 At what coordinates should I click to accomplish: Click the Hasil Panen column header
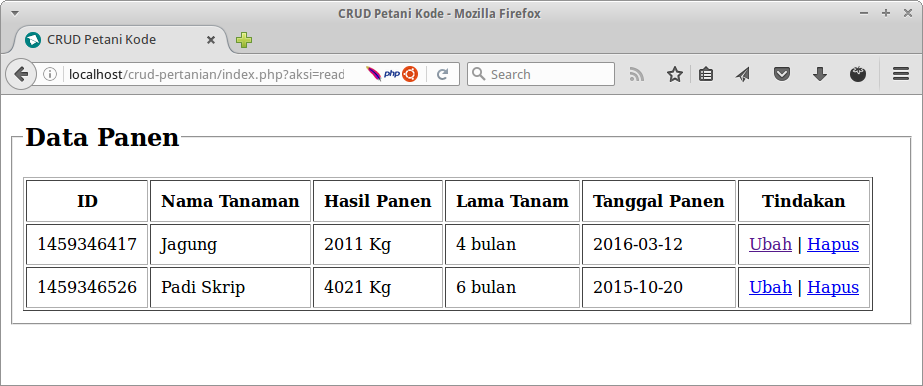(x=377, y=201)
